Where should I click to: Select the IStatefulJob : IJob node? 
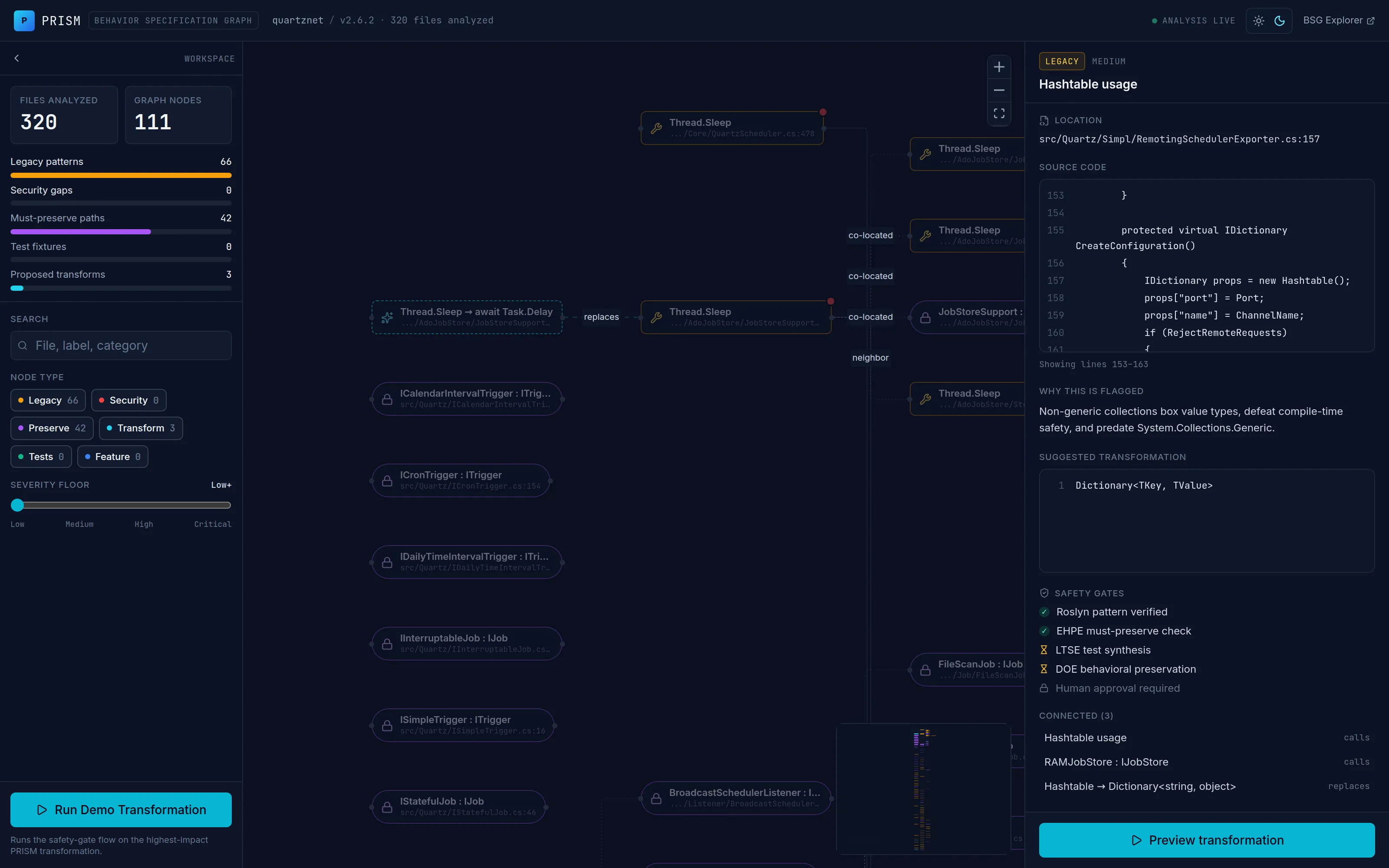coord(459,806)
